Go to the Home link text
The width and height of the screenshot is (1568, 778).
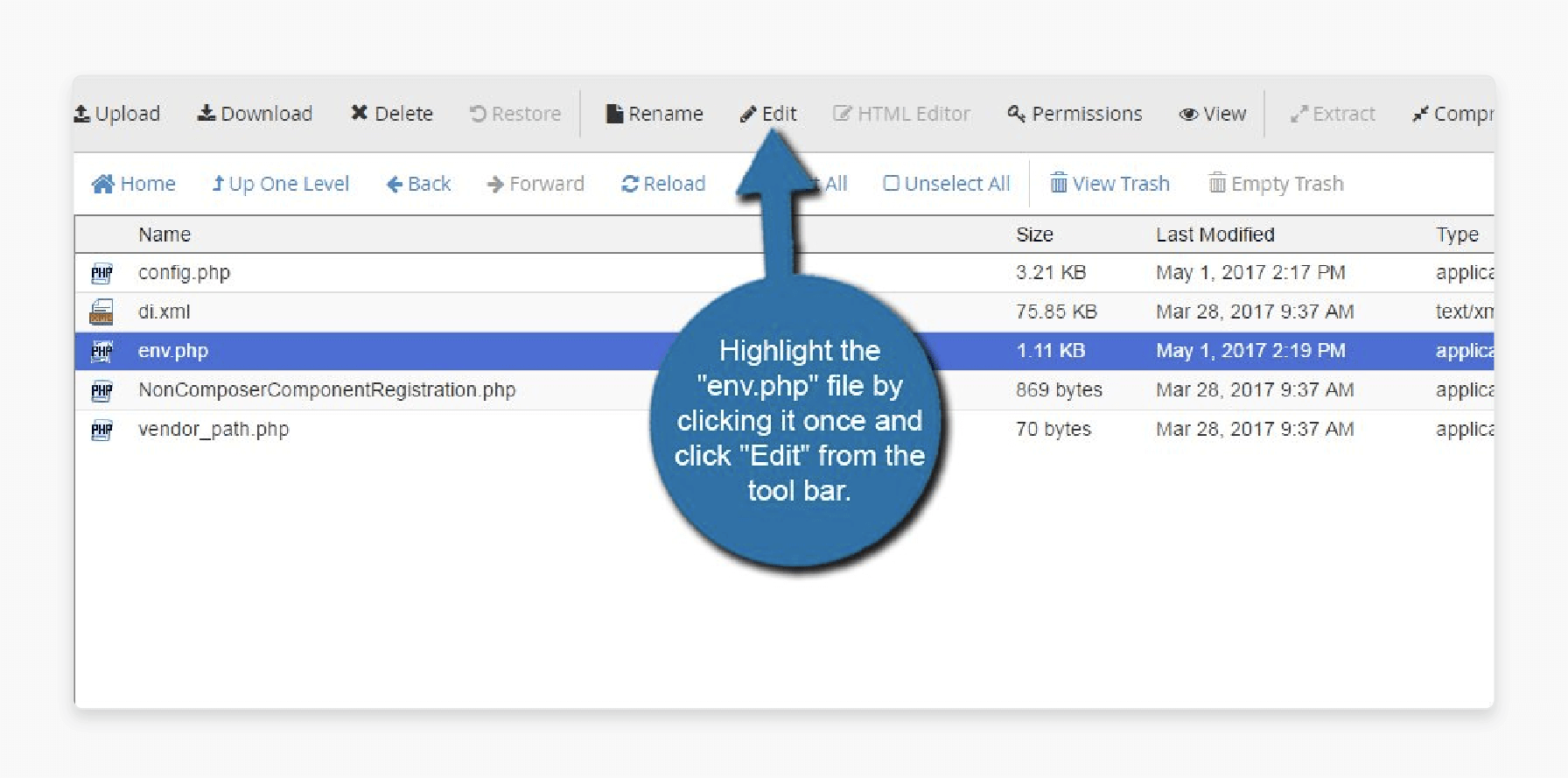[148, 184]
